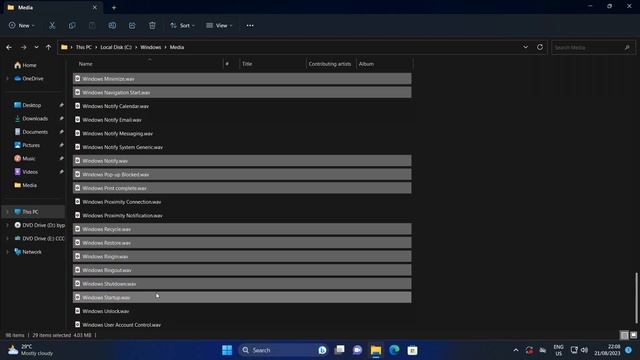640x360 pixels.
Task: Select Windows Shutdown.wav file
Action: click(242, 284)
